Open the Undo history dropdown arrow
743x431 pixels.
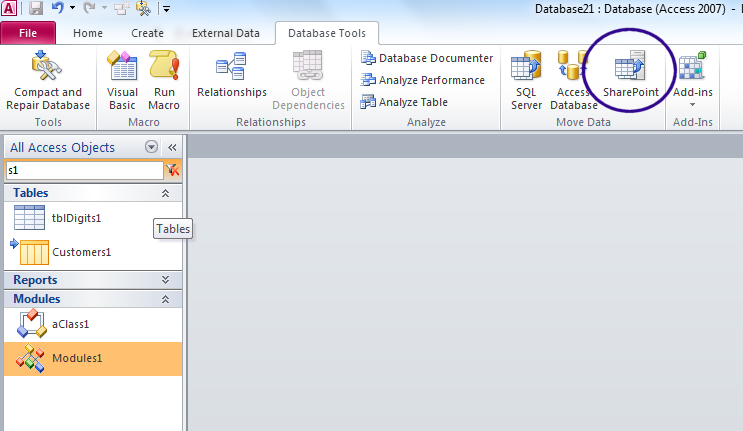[x=72, y=8]
